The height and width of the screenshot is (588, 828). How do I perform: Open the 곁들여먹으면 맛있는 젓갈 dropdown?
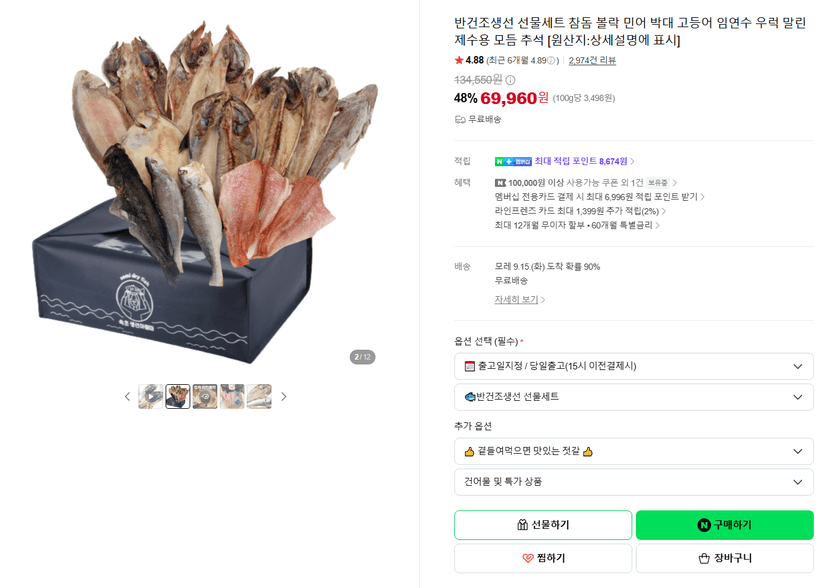[634, 451]
